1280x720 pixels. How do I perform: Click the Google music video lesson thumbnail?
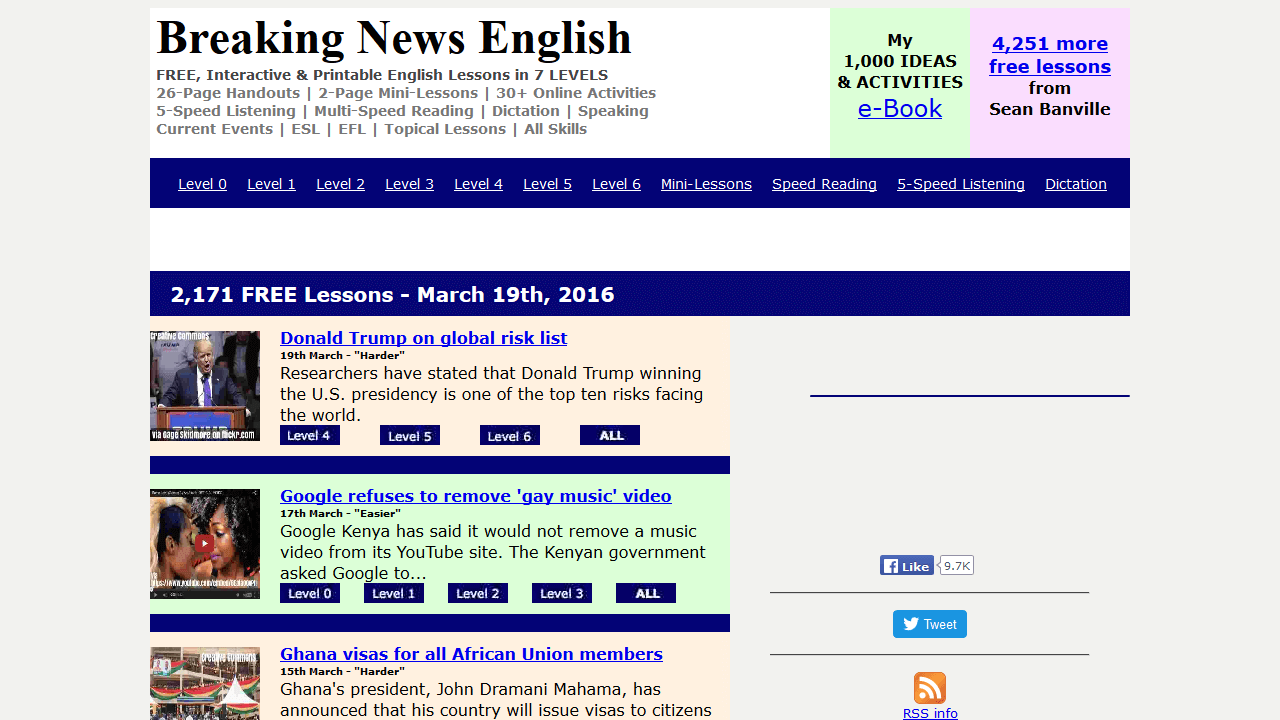[x=205, y=544]
